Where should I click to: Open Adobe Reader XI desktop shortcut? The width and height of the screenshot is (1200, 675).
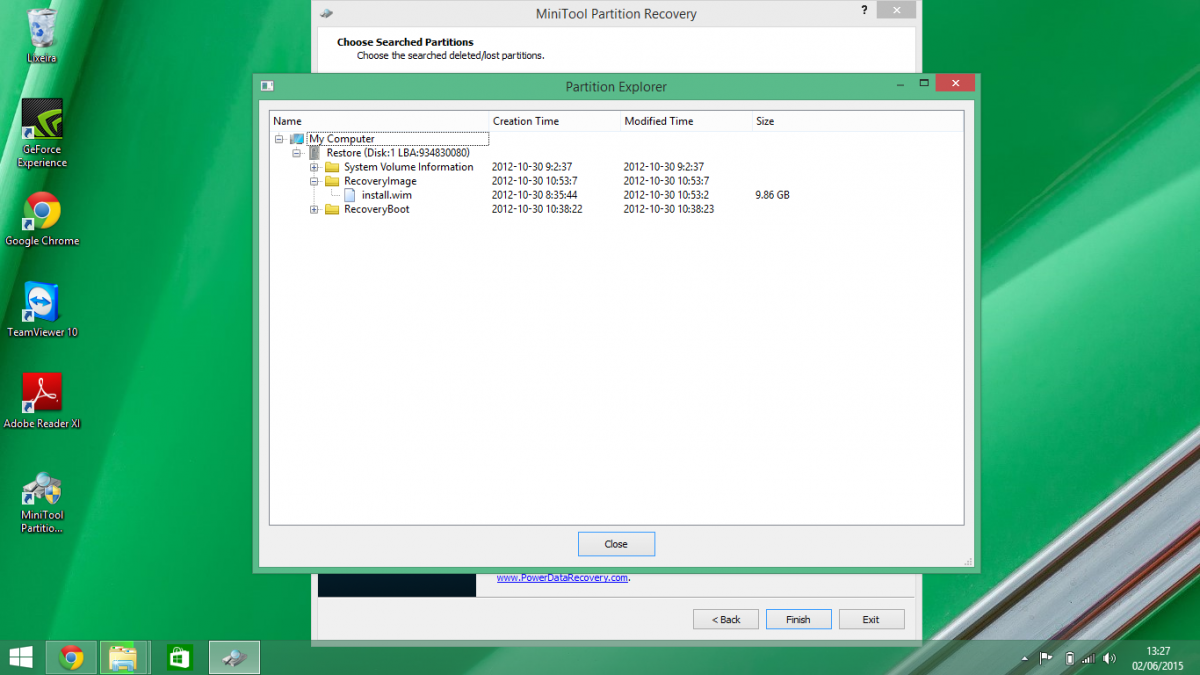(x=42, y=401)
